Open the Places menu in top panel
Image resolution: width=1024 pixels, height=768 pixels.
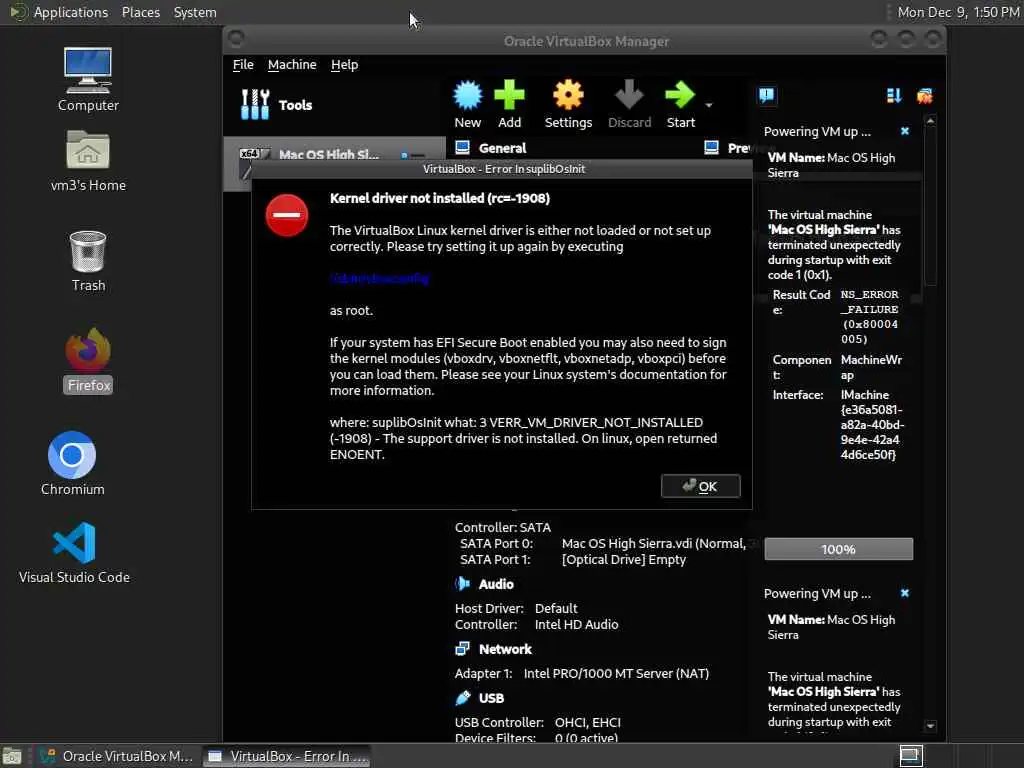pyautogui.click(x=140, y=12)
